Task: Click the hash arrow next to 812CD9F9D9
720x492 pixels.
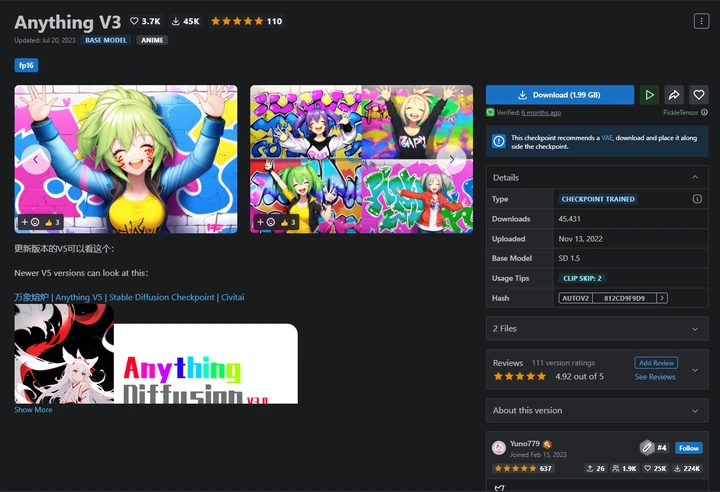Action: pos(662,298)
